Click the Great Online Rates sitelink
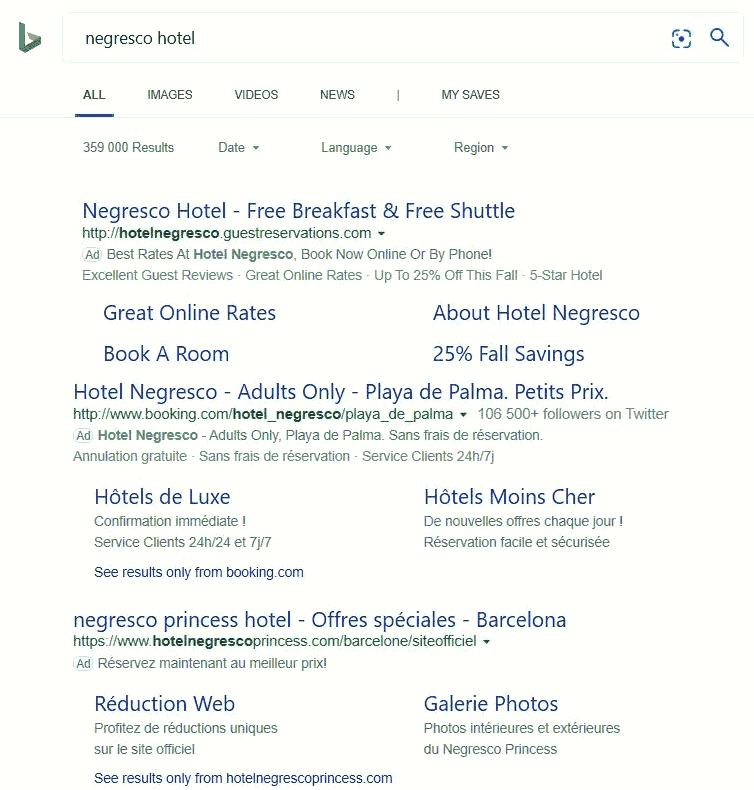The width and height of the screenshot is (754, 790). pyautogui.click(x=189, y=313)
